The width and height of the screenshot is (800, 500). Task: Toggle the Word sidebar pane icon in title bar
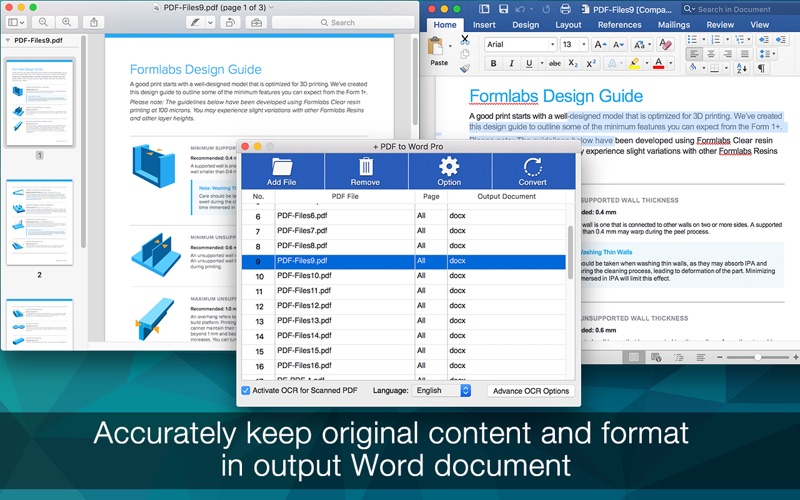(x=484, y=9)
